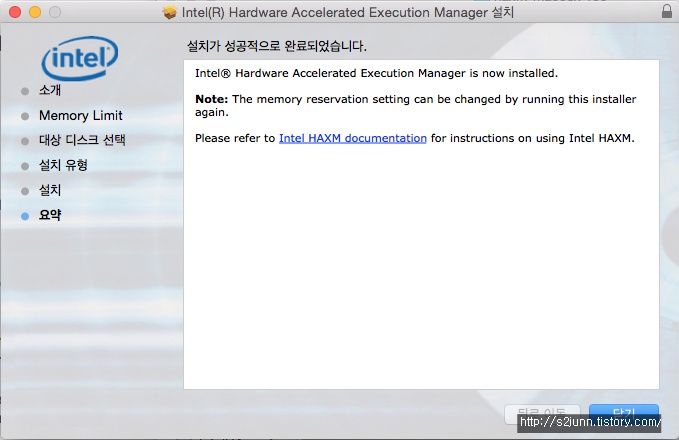
Task: Click the disabled go-back button
Action: click(x=542, y=414)
